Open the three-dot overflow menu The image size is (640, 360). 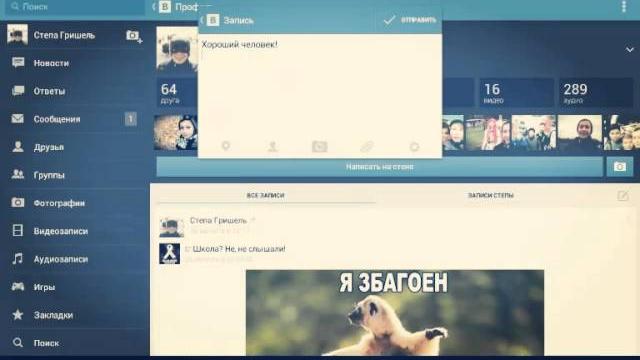click(x=624, y=7)
